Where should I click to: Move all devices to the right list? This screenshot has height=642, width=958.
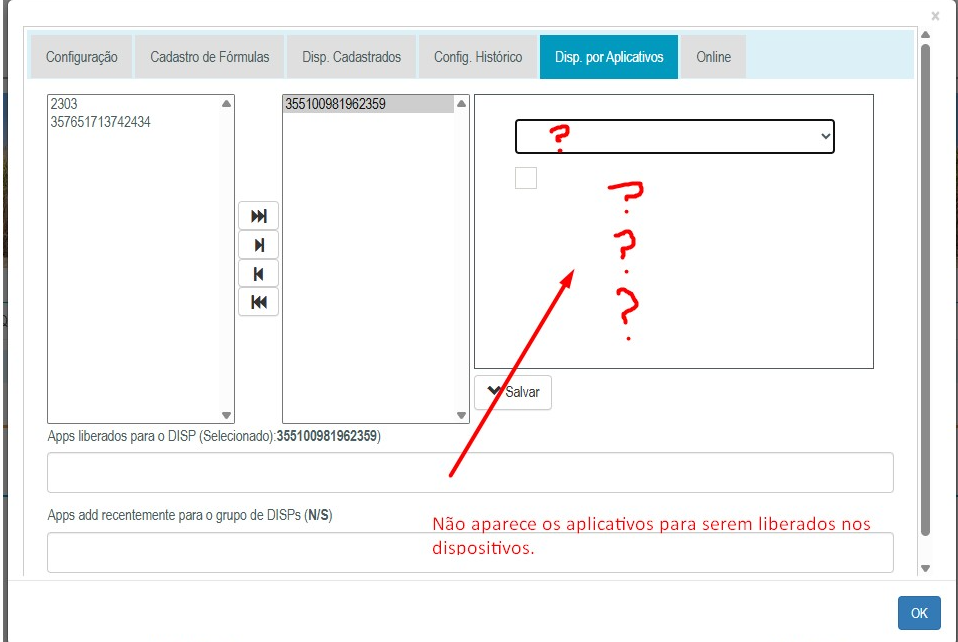coord(258,216)
